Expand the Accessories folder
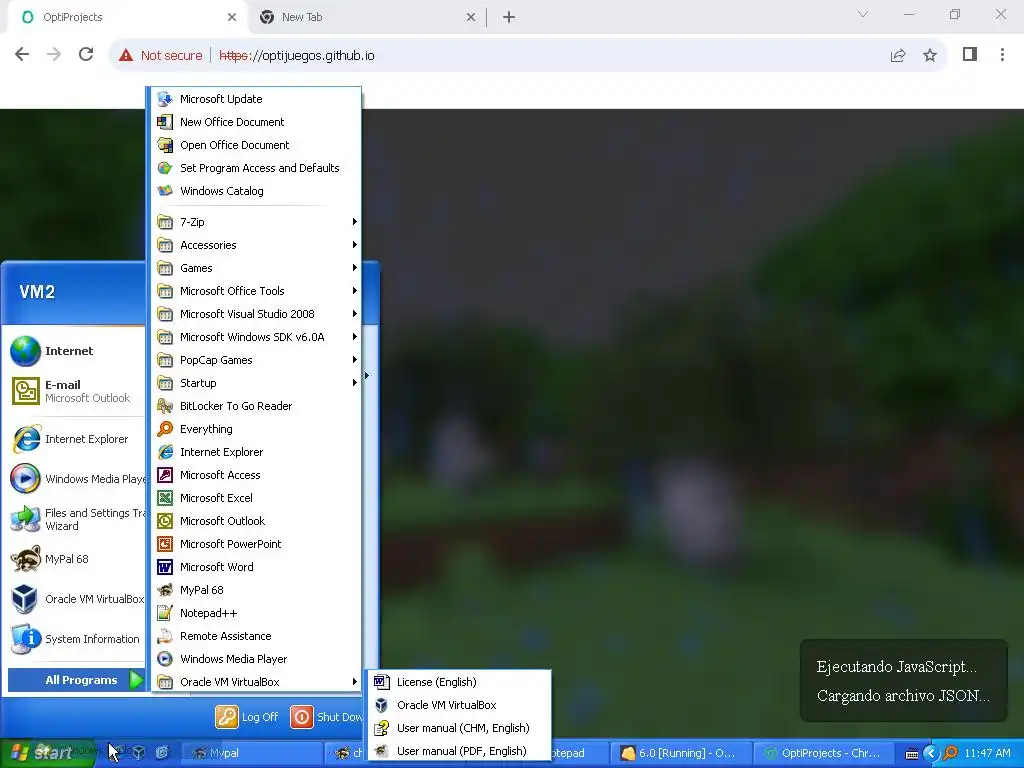Screen dimensions: 1024x768 point(256,245)
